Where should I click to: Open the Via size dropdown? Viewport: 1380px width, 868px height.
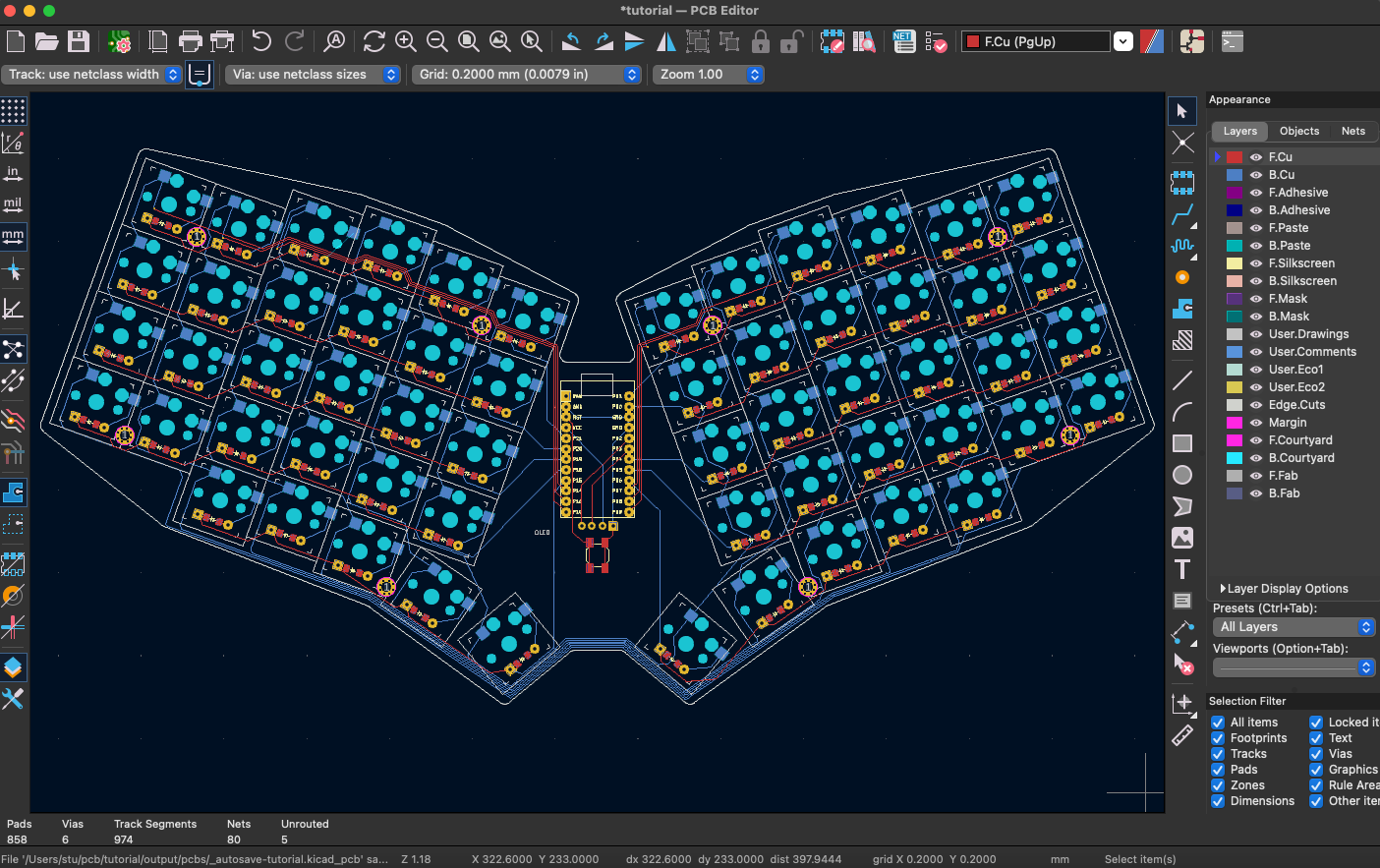(313, 75)
